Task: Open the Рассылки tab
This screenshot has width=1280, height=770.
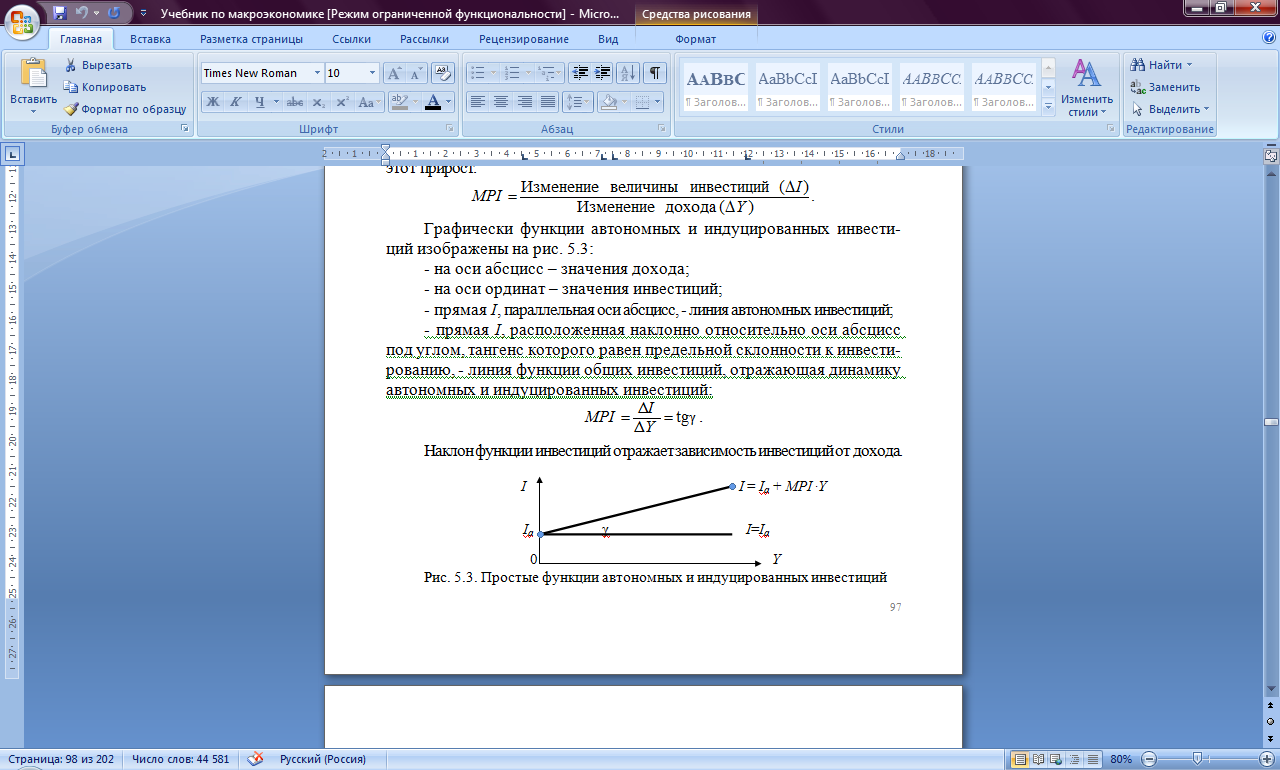Action: pos(424,39)
